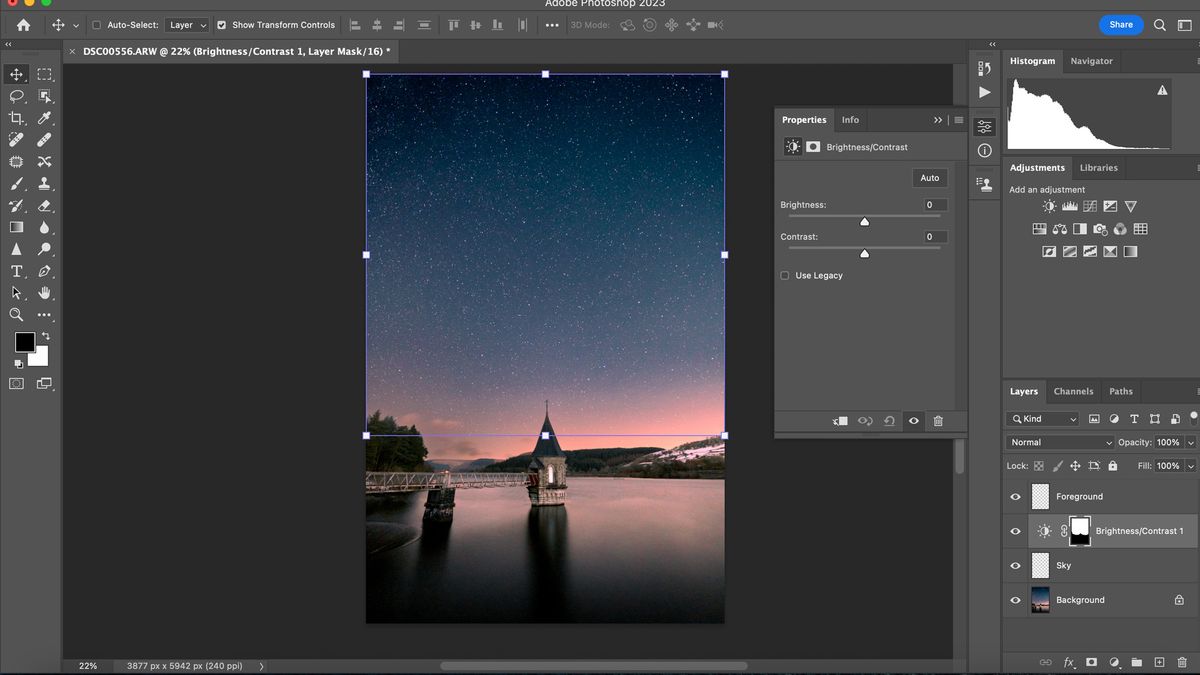Open the search icon beside Share
Screen dimensions: 1200x675
1160,25
